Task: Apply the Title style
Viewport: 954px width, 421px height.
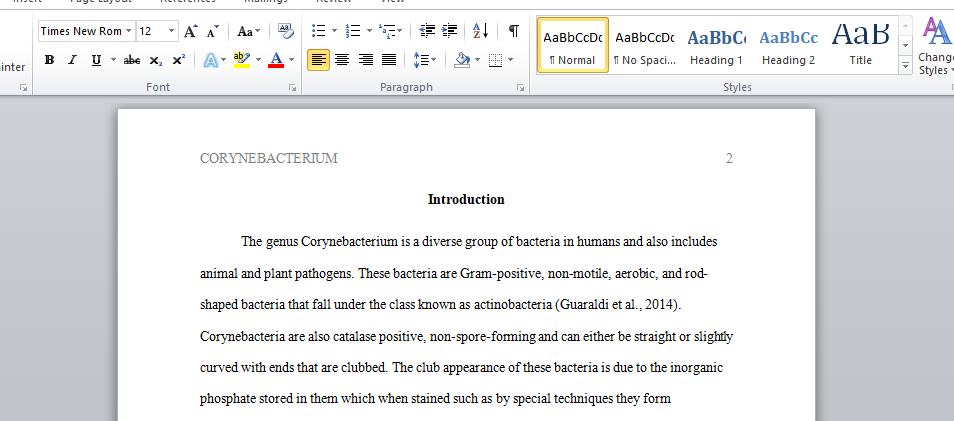Action: click(x=860, y=45)
